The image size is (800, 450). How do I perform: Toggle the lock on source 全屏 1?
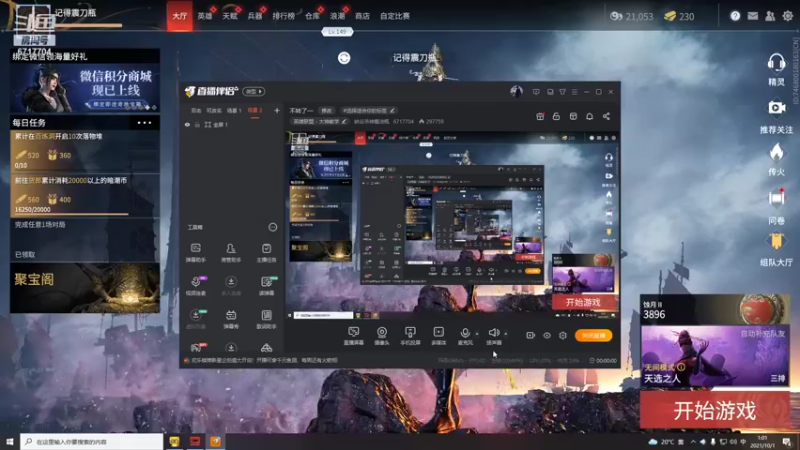197,124
